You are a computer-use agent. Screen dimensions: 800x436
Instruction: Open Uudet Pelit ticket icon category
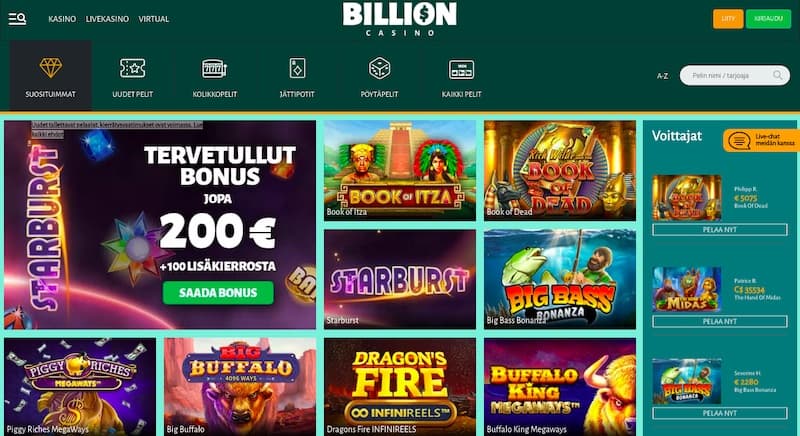pos(133,68)
